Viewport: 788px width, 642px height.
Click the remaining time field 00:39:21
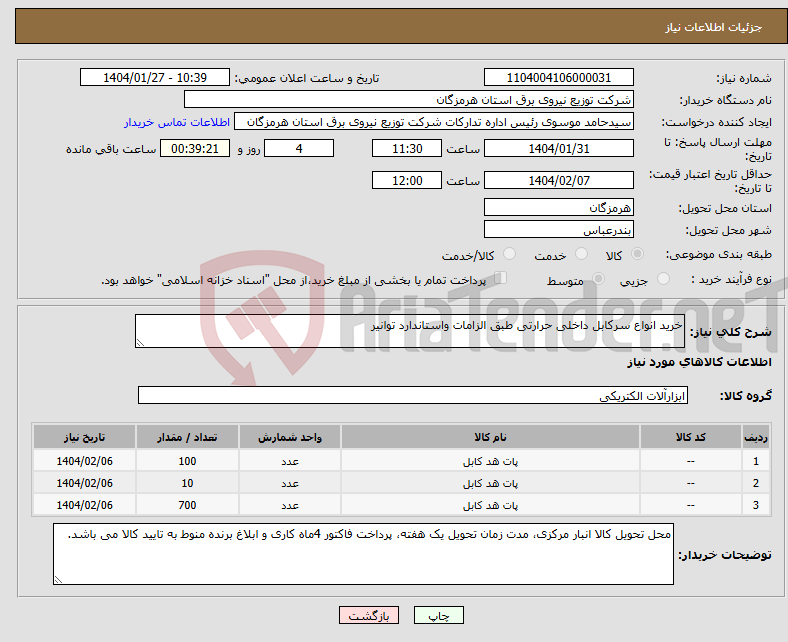click(x=195, y=148)
